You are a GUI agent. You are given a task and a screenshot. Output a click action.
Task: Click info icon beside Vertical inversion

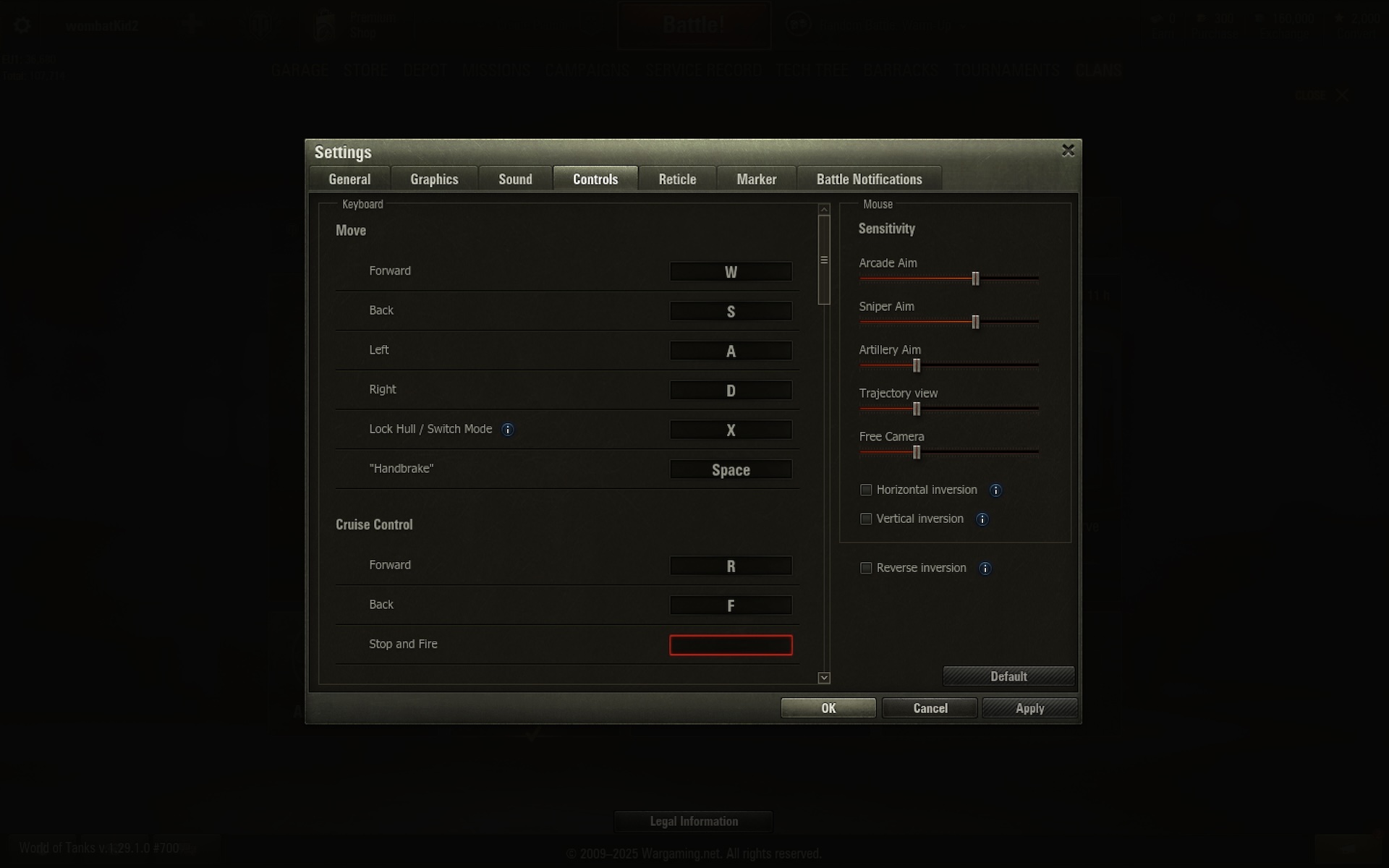pos(982,519)
